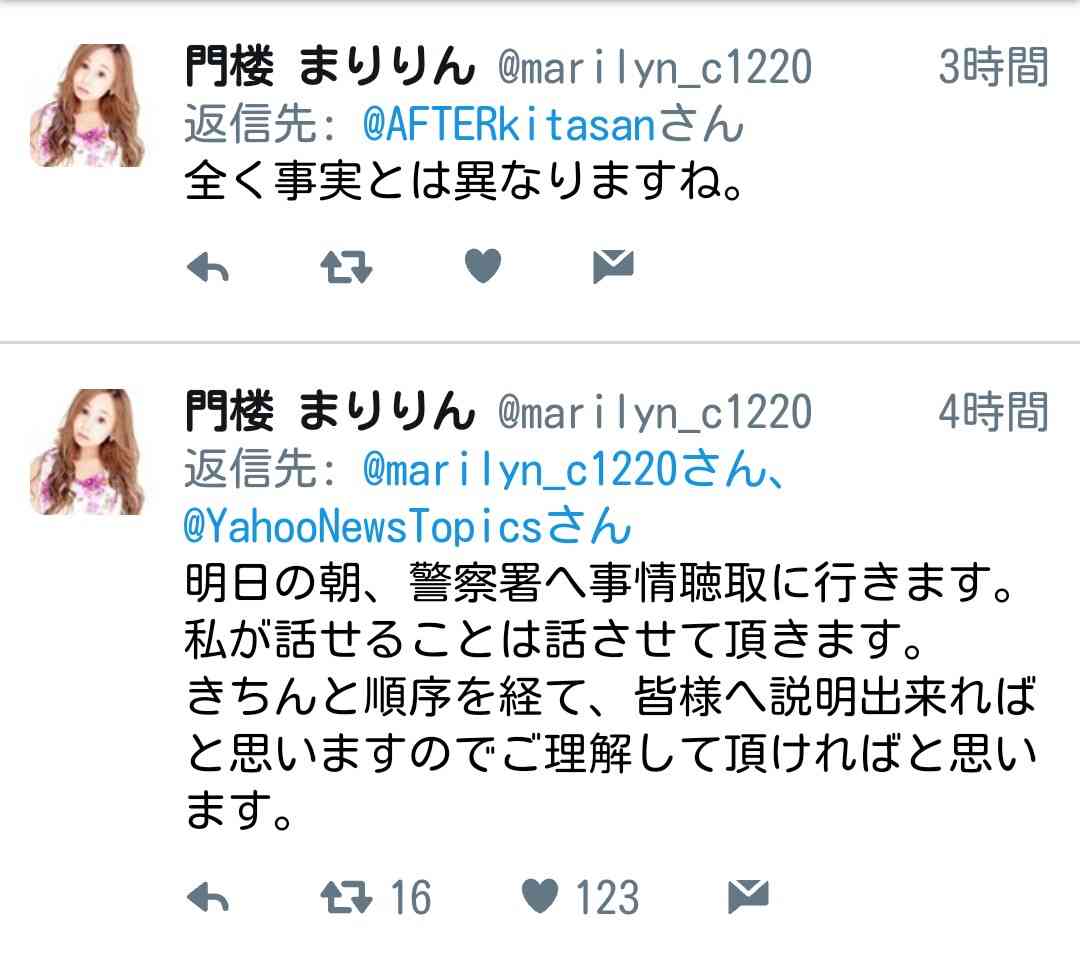Open tweet body starting 明日の朝、警察署へ
The image size is (1080, 969).
610,696
